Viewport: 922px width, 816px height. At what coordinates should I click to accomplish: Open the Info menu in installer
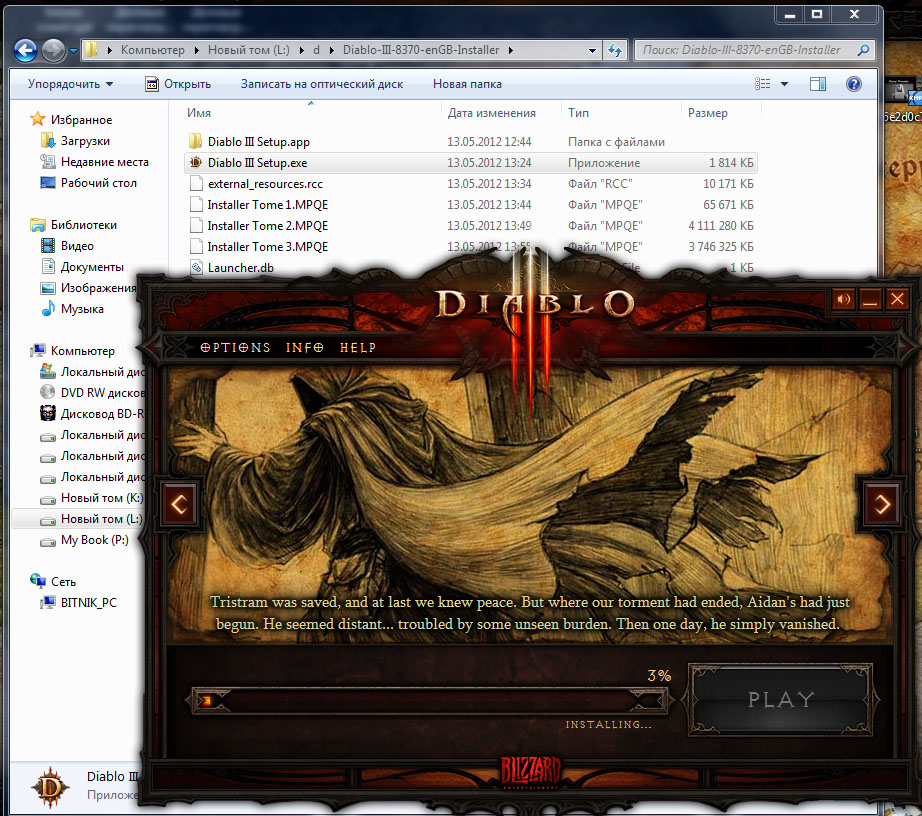click(x=304, y=347)
